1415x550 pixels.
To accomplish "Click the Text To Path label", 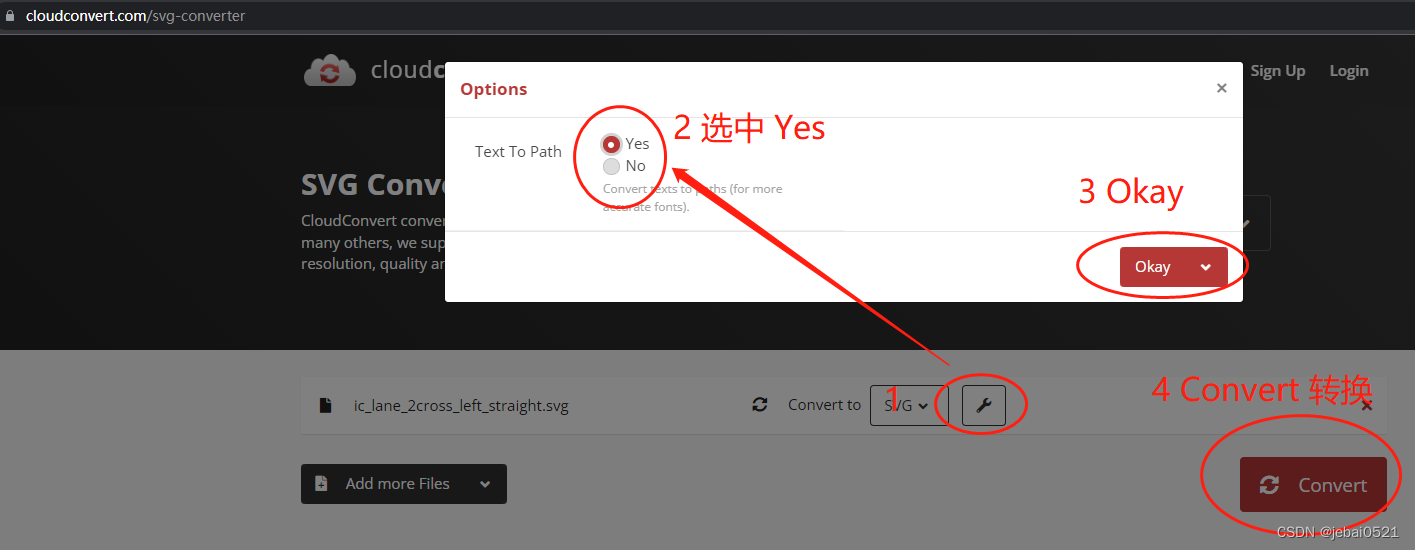I will pyautogui.click(x=518, y=152).
